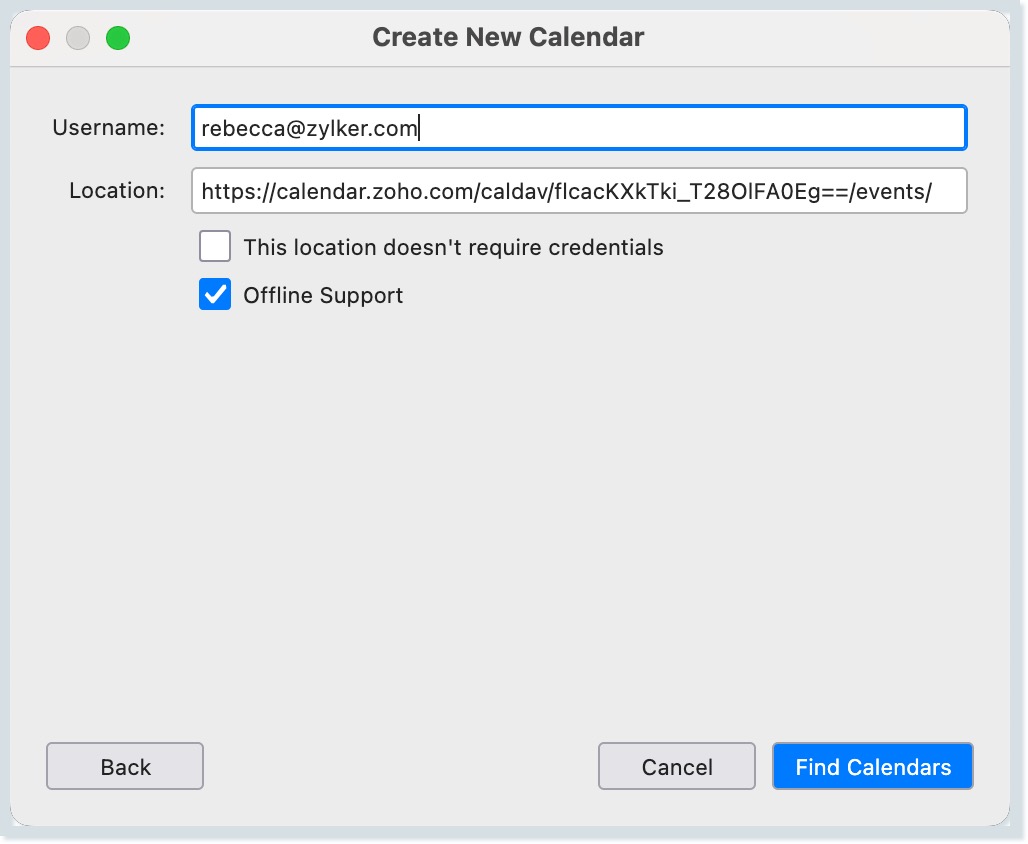Click Cancel to dismiss the dialog
Screen dimensions: 1028x844
(x=676, y=766)
